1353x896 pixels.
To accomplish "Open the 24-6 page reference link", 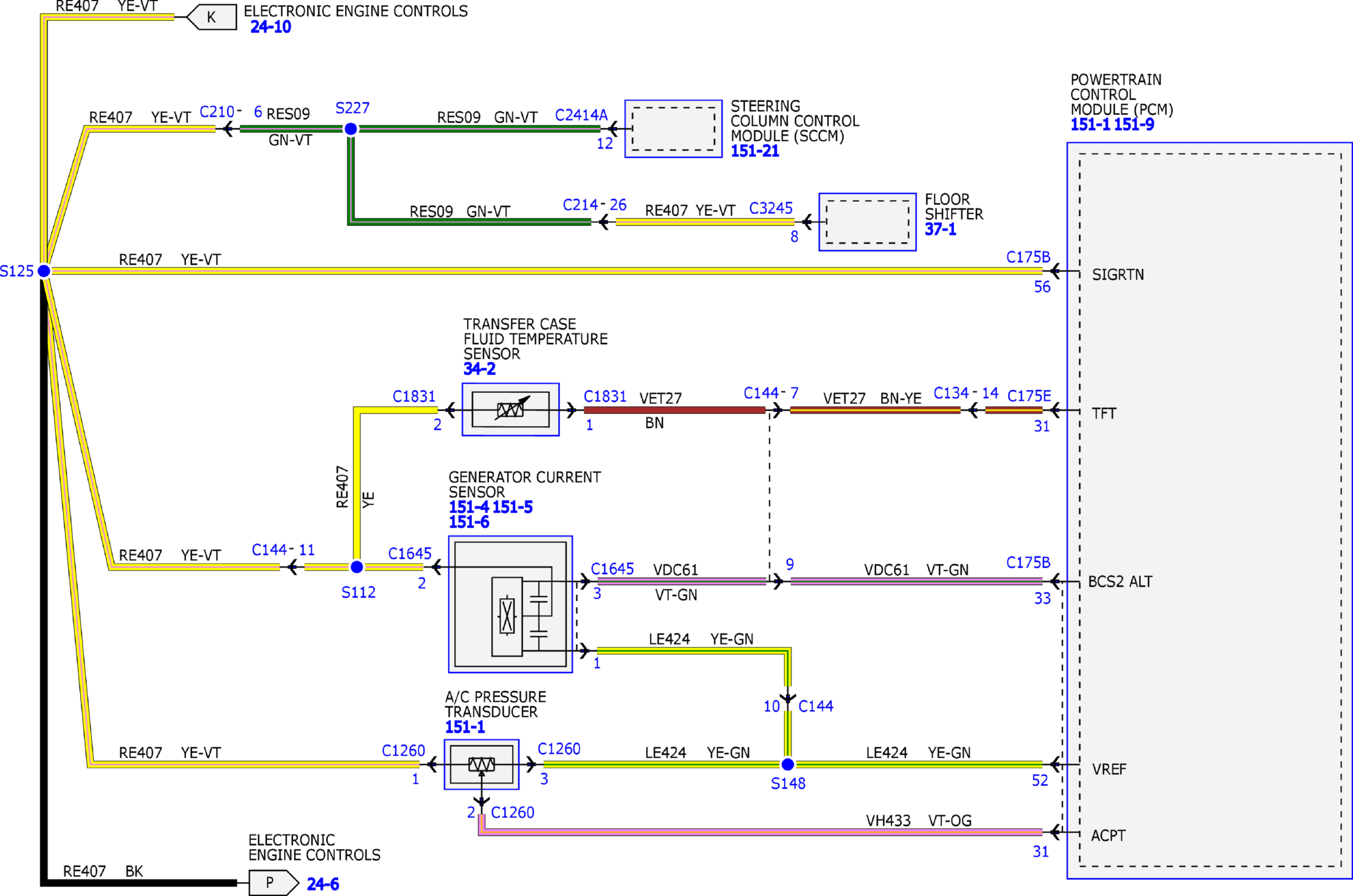I will point(323,884).
